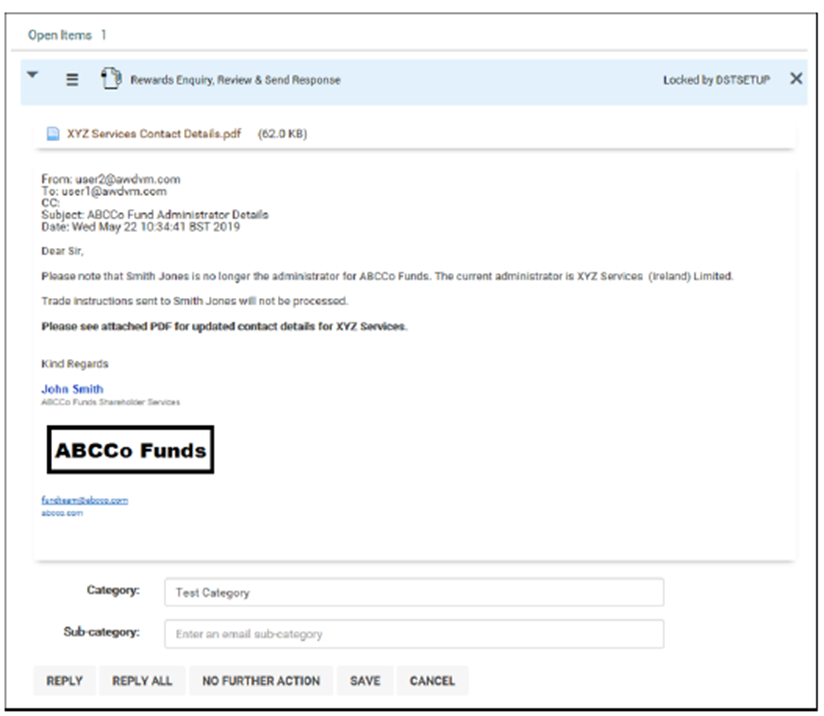Select the Rewards Enquiry, Review & Send Response title
824x716 pixels.
[x=235, y=80]
